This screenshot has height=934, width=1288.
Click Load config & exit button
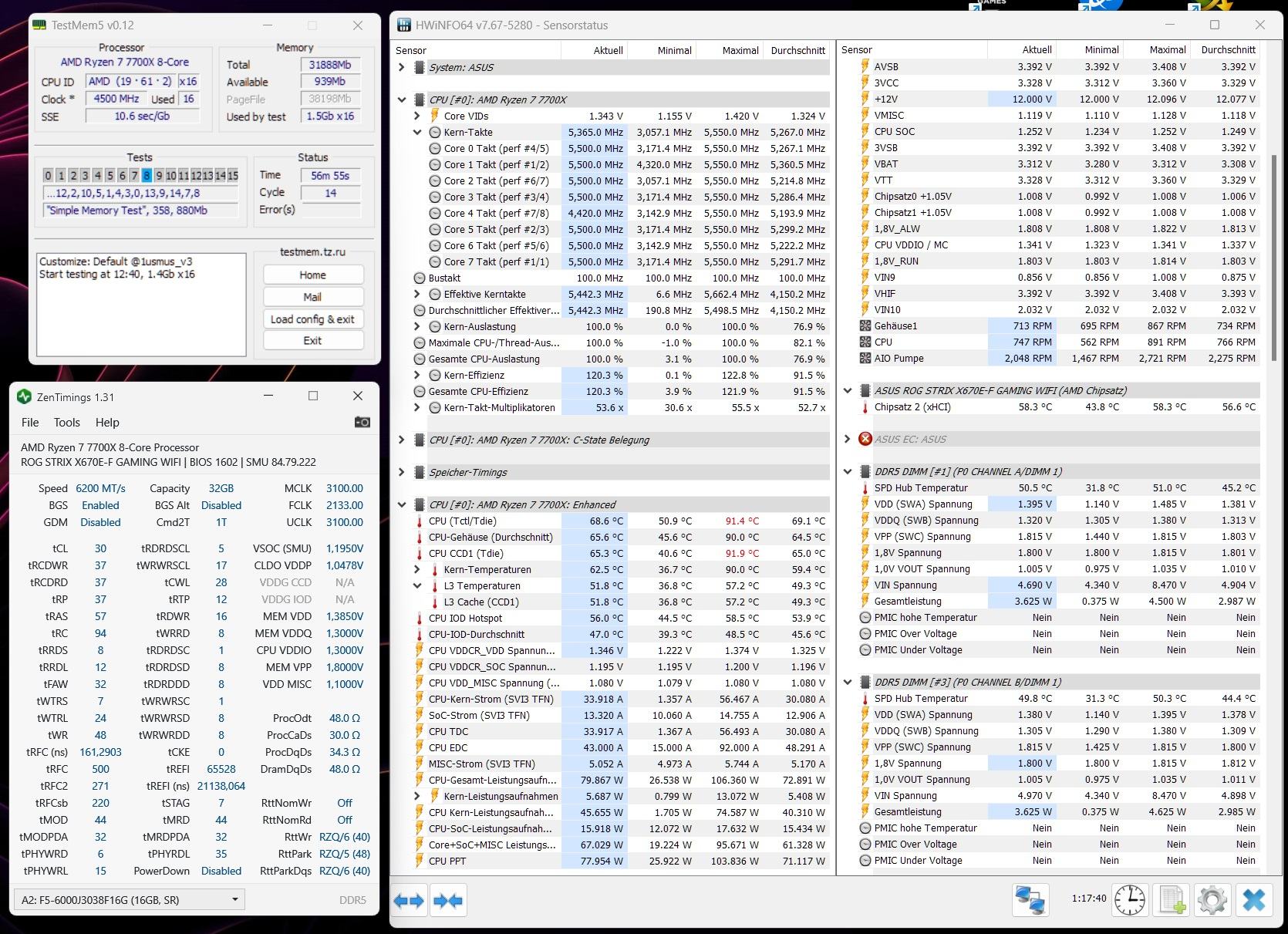coord(312,319)
